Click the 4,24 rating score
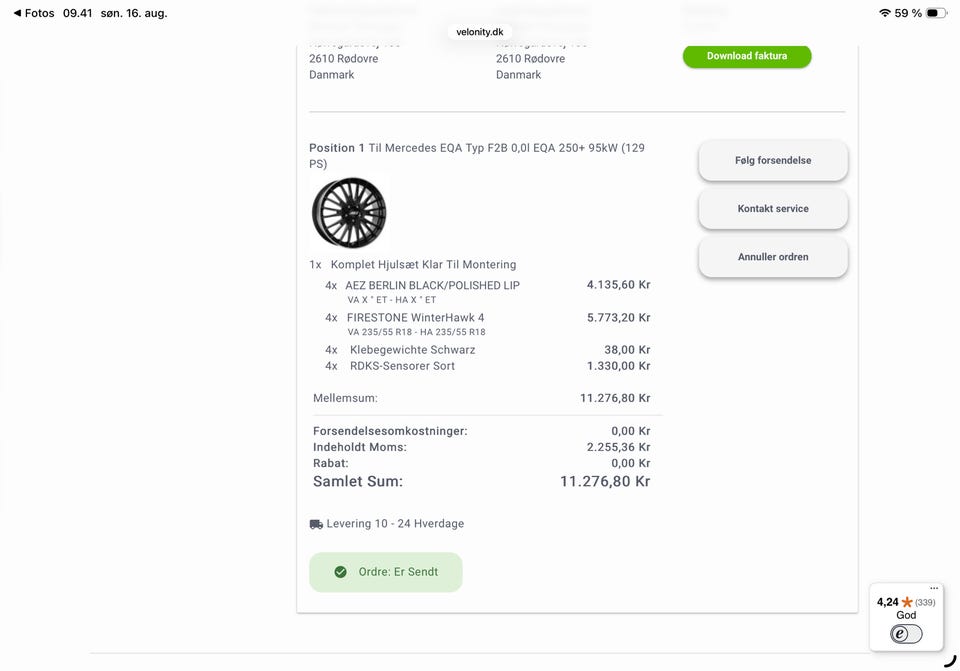The image size is (960, 671). pos(887,602)
